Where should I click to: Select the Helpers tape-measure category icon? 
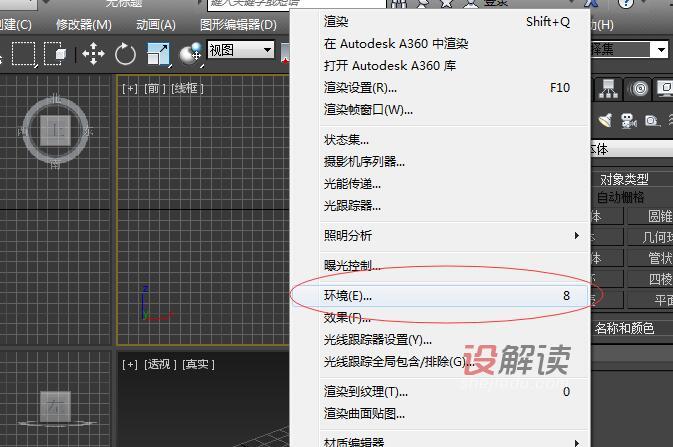coord(652,121)
